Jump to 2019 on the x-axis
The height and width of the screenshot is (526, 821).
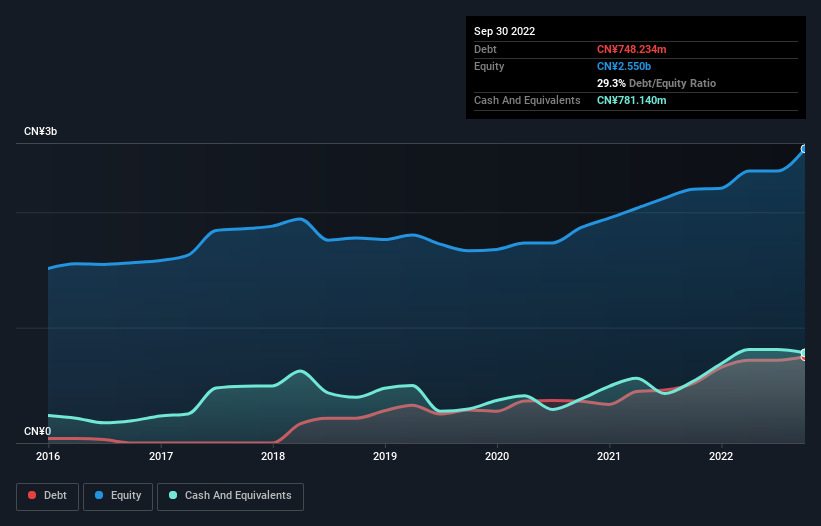(x=385, y=456)
